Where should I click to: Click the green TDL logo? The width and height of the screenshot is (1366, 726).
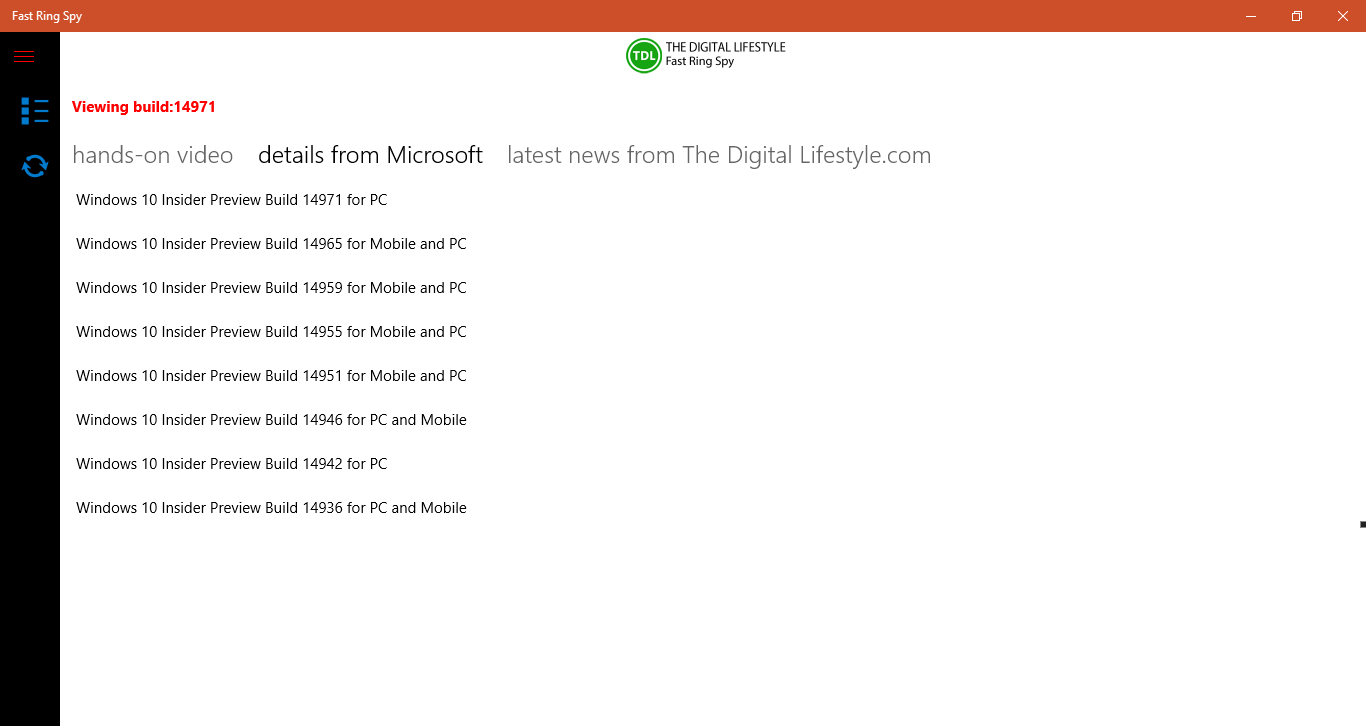pos(644,56)
